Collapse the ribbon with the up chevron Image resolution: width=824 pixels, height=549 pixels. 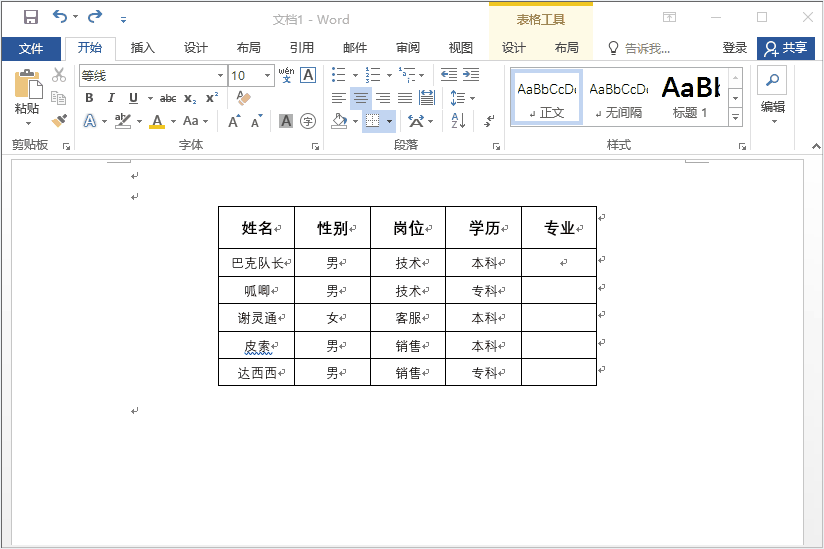(816, 147)
